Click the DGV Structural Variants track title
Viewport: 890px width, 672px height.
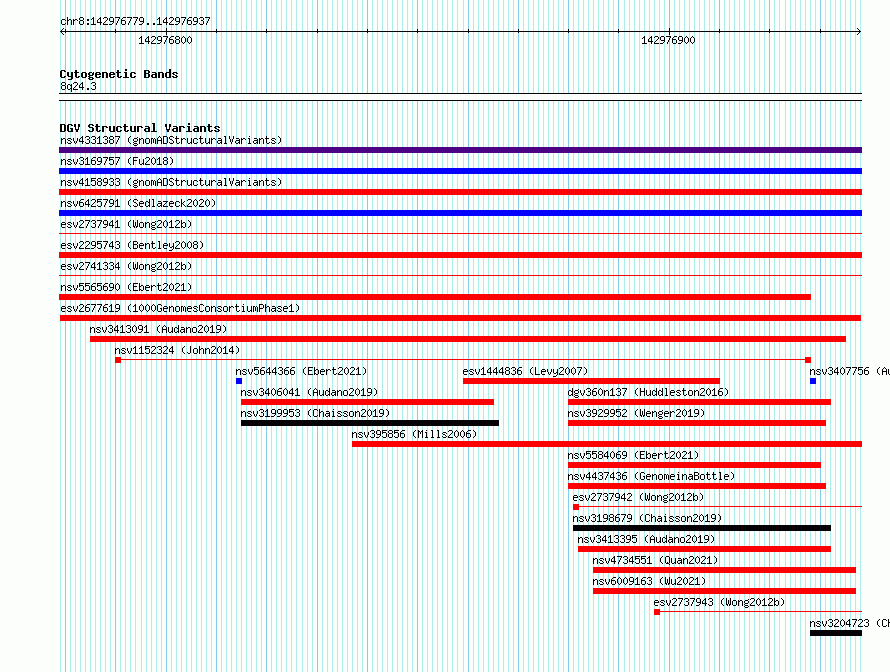pos(140,128)
